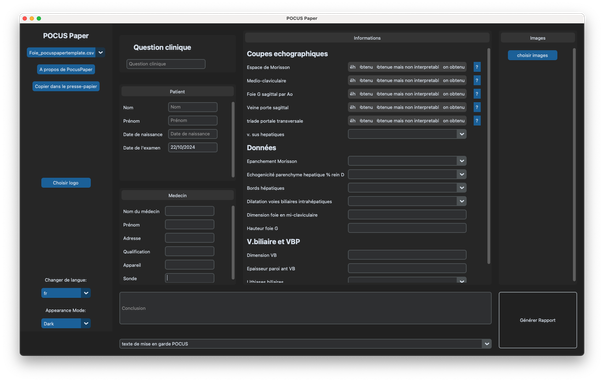Screen dimensions: 604x382
Task: Click the Images panel scrollbar
Action: click(574, 164)
